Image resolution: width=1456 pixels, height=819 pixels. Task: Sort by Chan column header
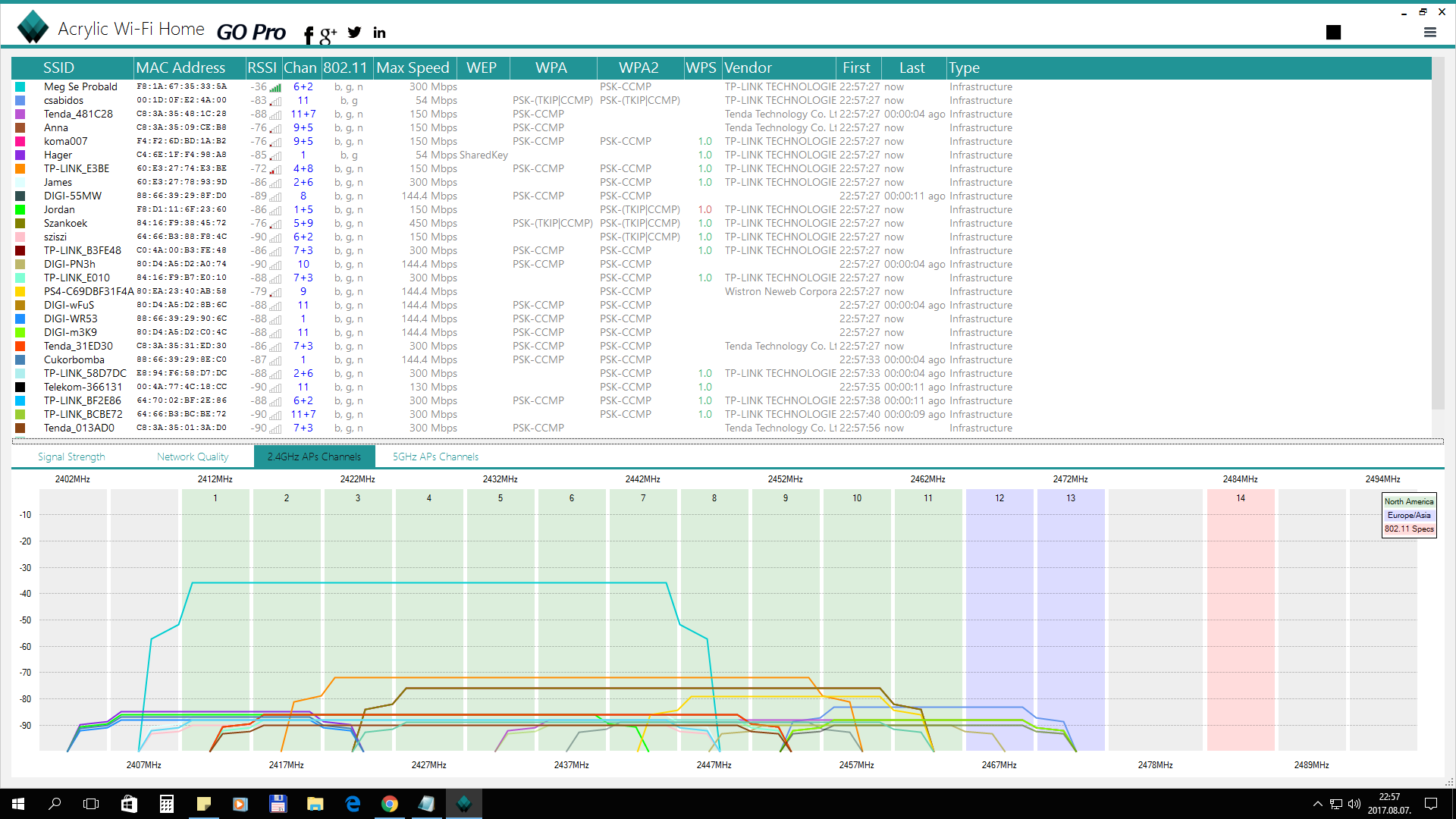point(300,67)
